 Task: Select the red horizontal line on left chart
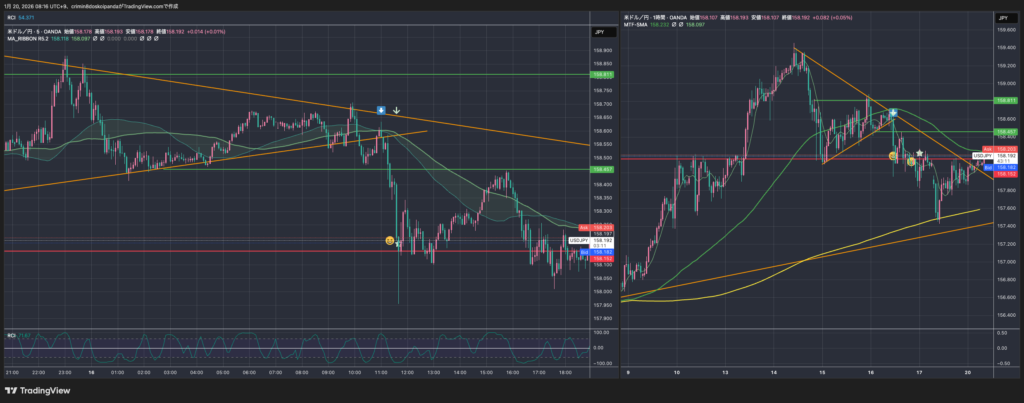point(200,251)
